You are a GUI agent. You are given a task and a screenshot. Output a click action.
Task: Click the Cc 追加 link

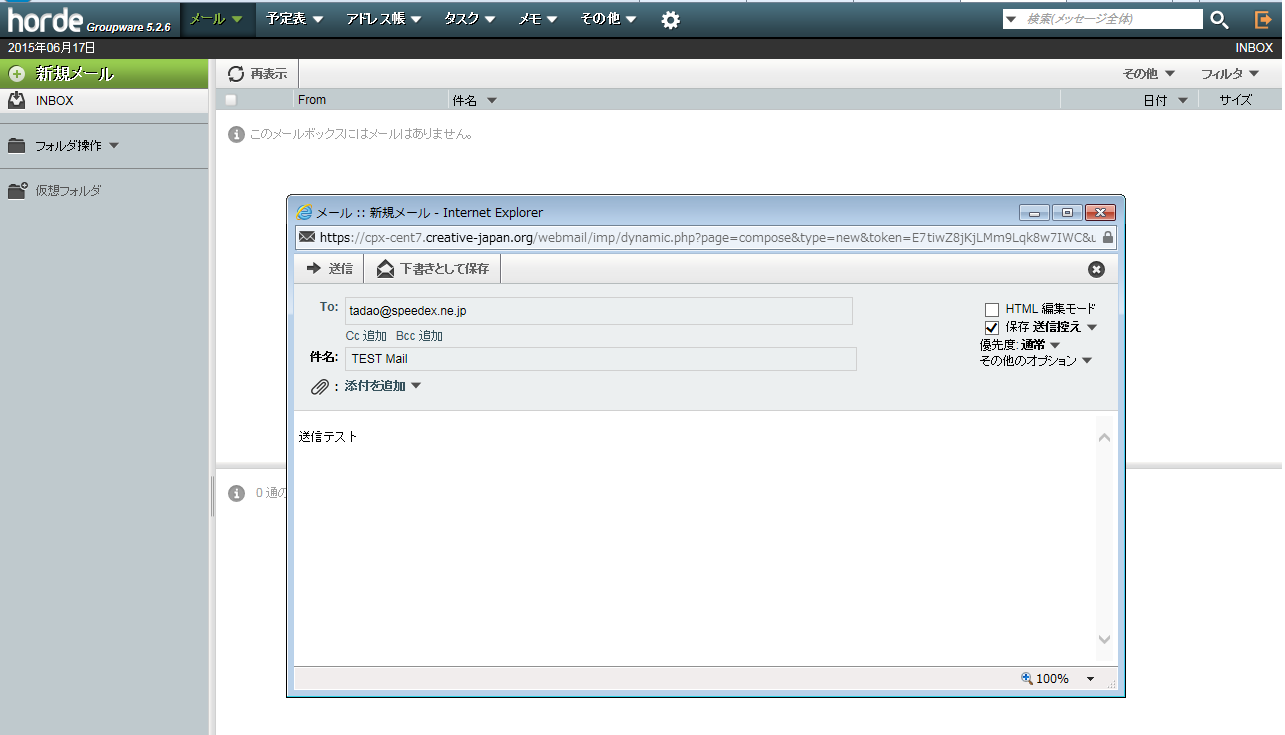point(366,336)
